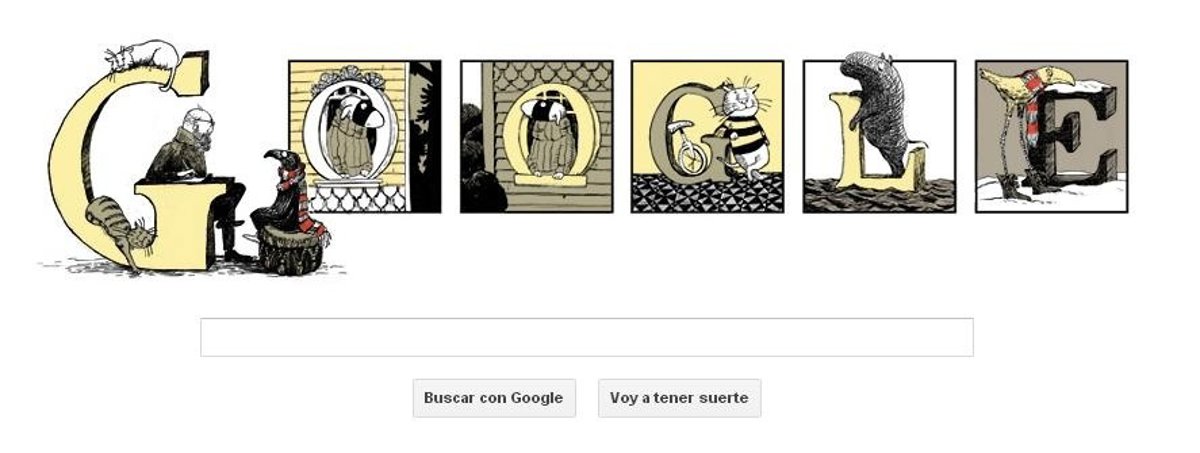Click the unicycle by the small g
1200x453 pixels.
click(x=685, y=148)
